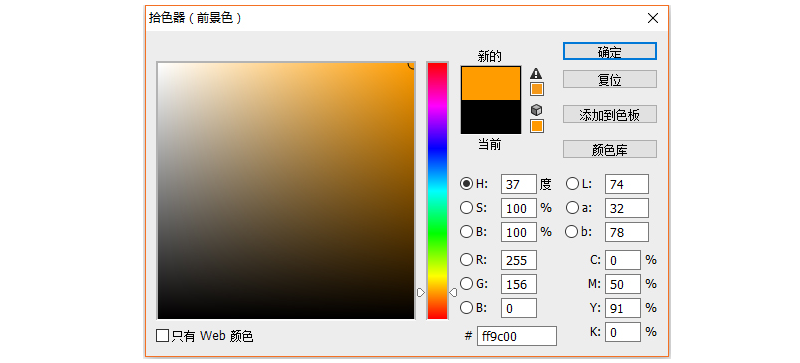Enable the 只有 Web 颜色 checkbox
This screenshot has height=363, width=800.
click(162, 335)
